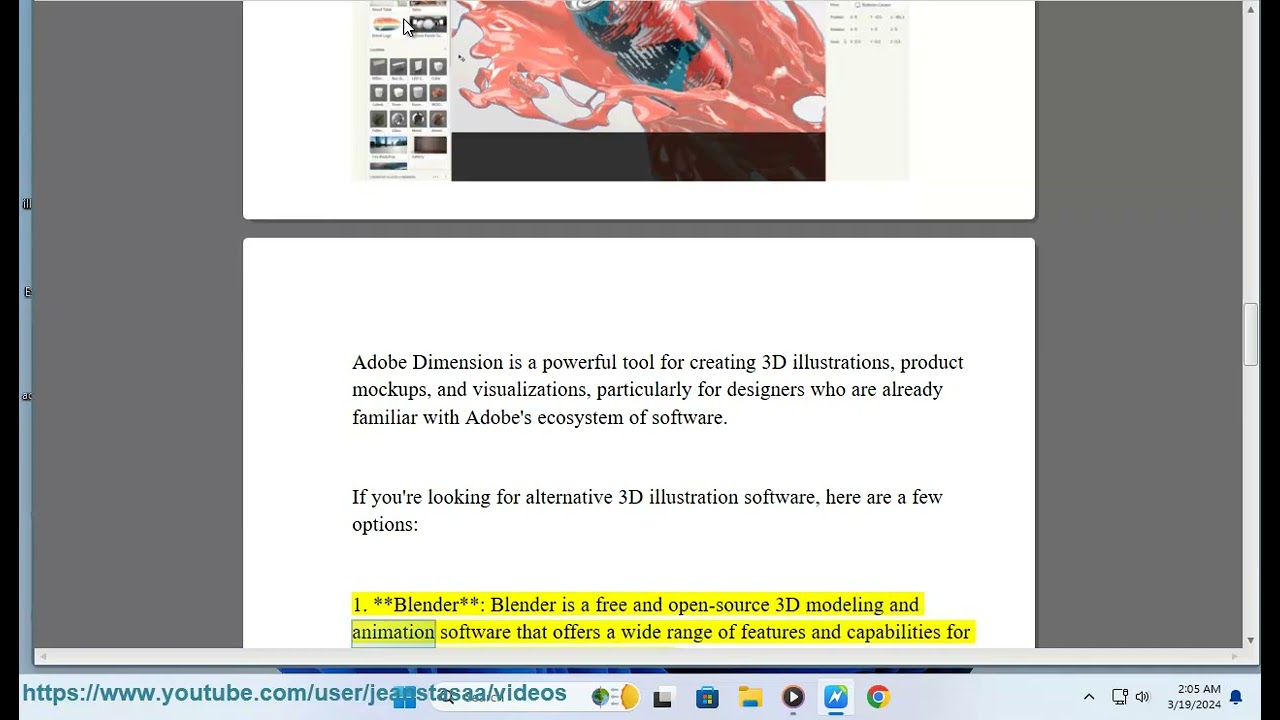Select the embedded Adobe Dimension screenshot image
1280x720 pixels.
click(x=630, y=91)
